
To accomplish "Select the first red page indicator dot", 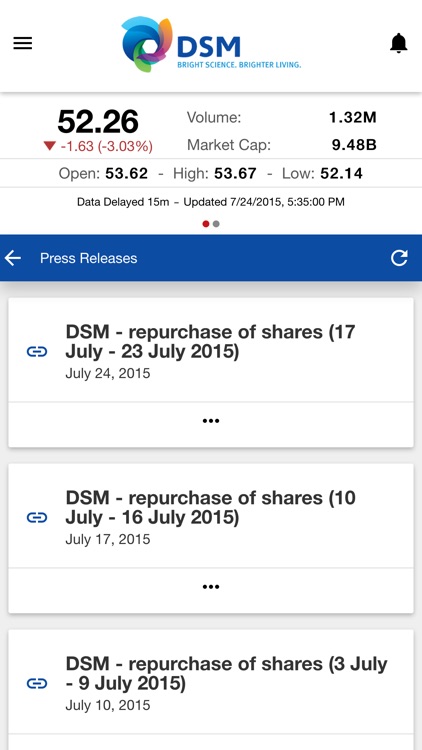I will (x=206, y=224).
